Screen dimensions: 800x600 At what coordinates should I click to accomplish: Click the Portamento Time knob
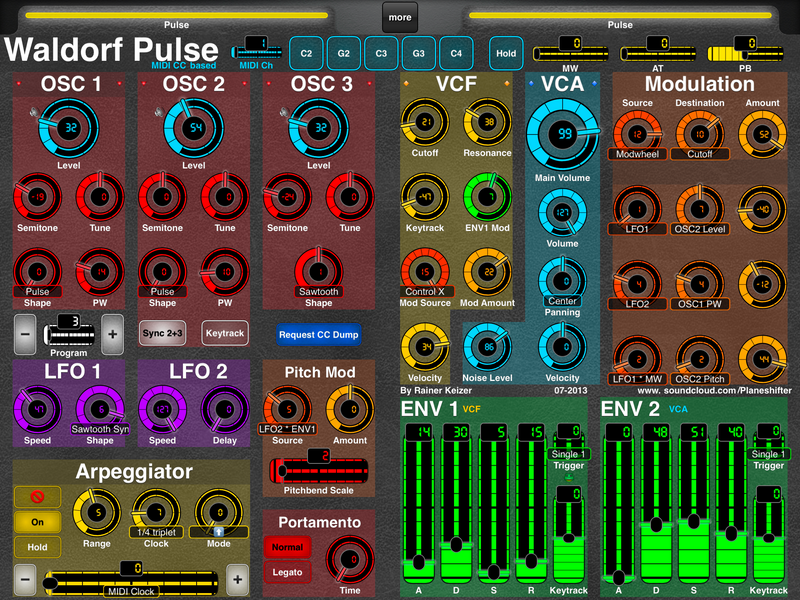point(349,558)
